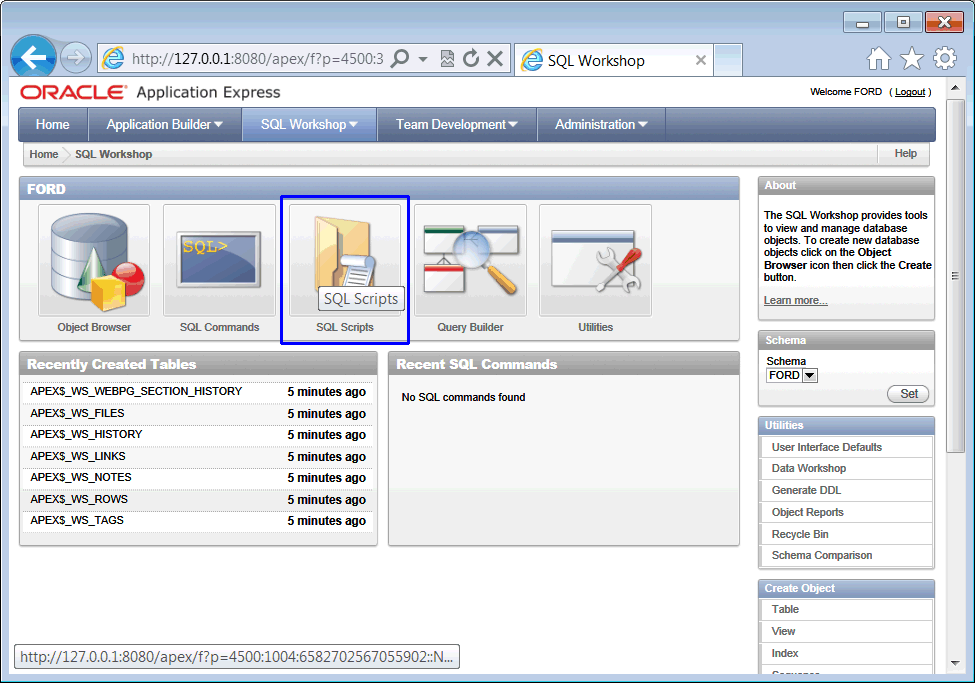Create a new Index object
Screen dimensions: 975x683
pos(846,653)
